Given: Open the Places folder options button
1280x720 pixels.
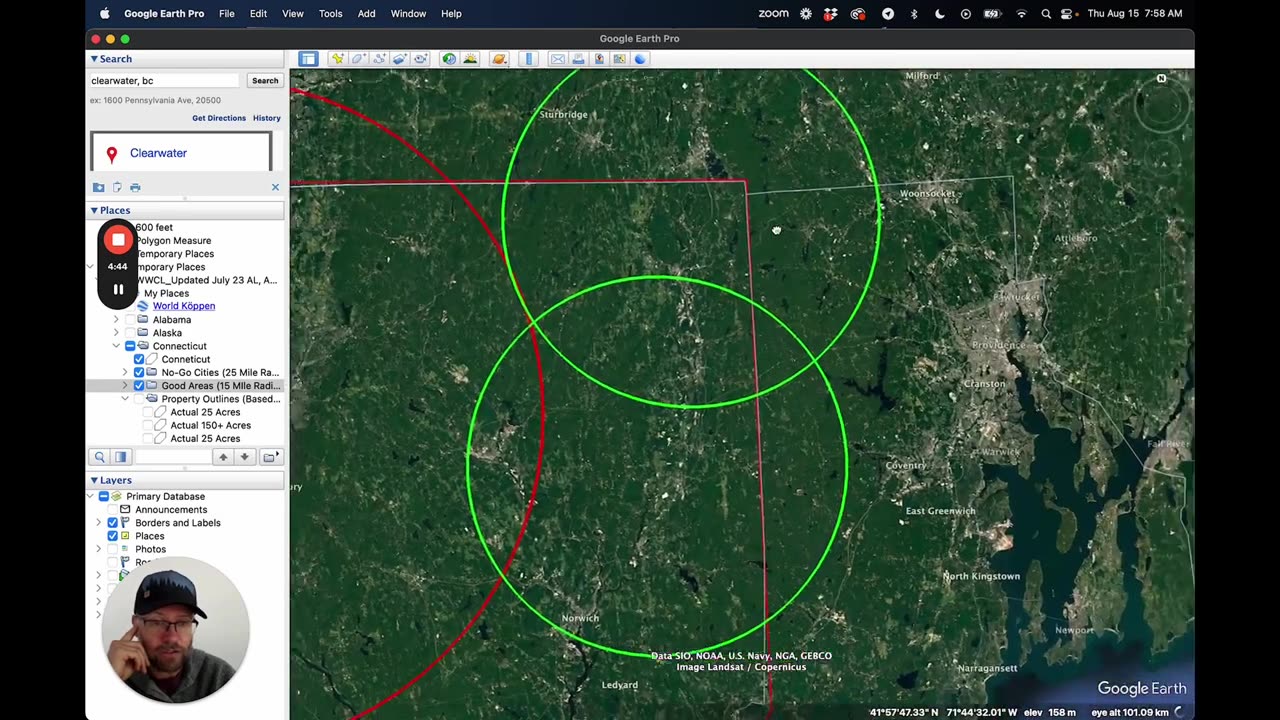Looking at the screenshot, I should [x=270, y=457].
